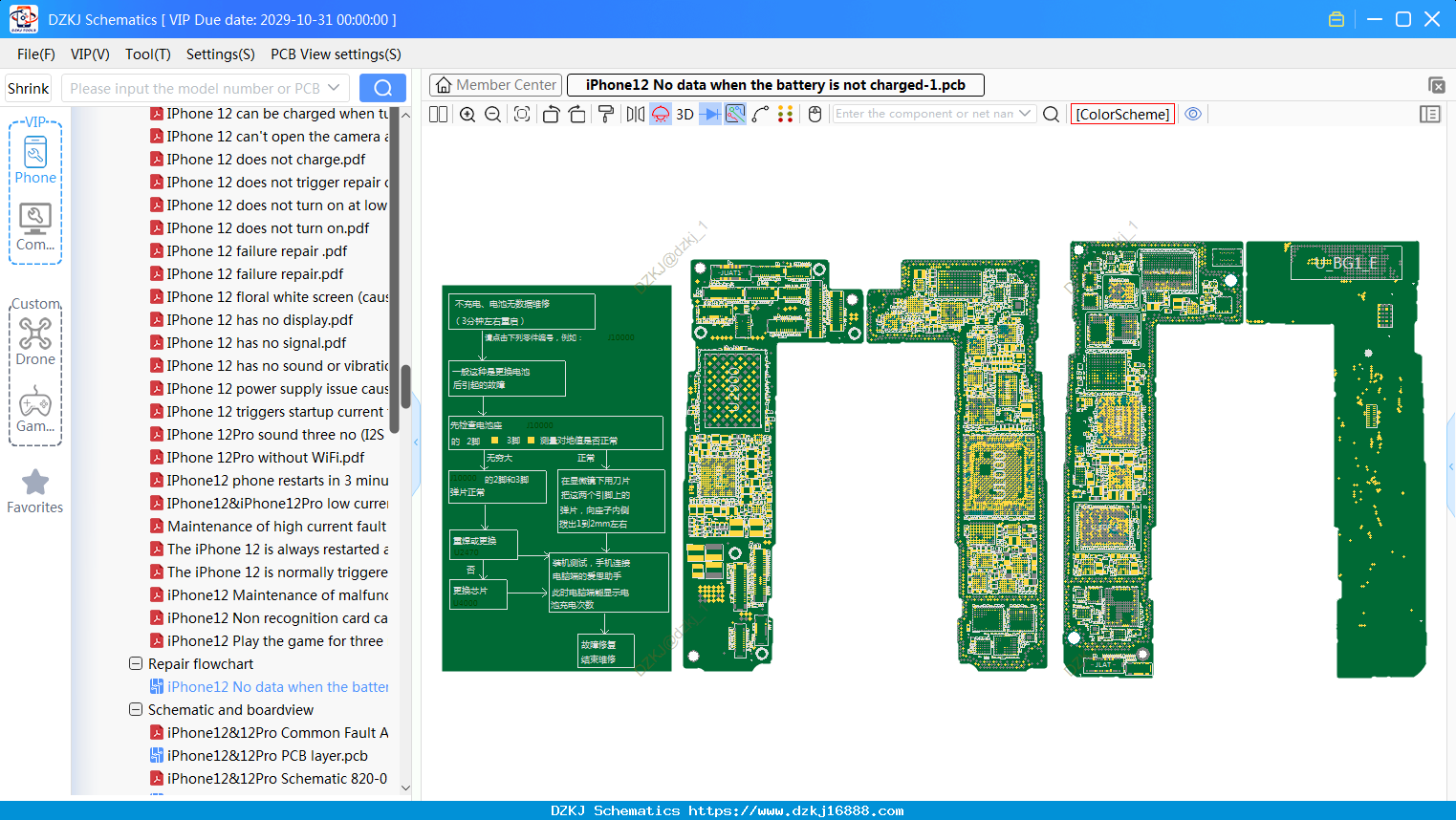Select the paint roller highlight tool
Screen dimensions: 1456x820
(606, 114)
